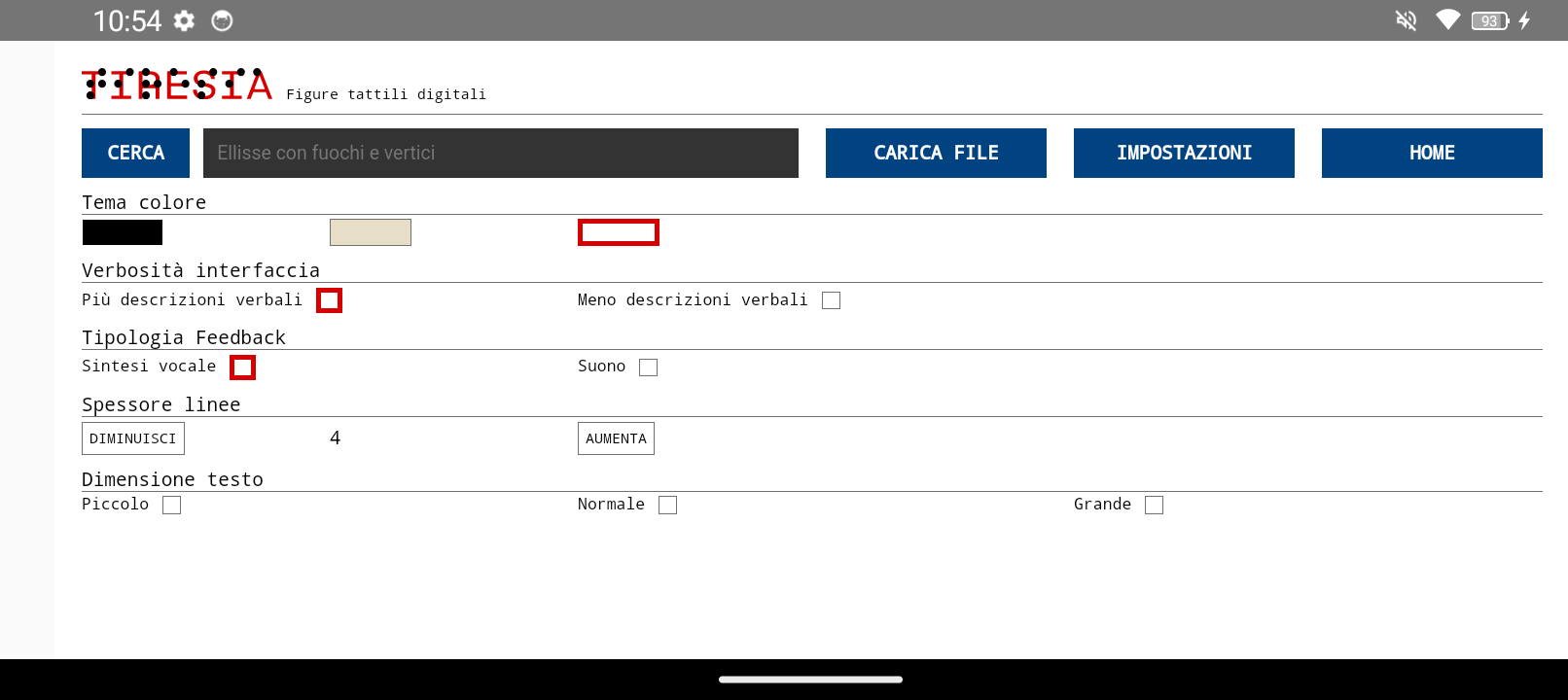This screenshot has width=1568, height=700.
Task: Focus the search text field
Action: coord(500,153)
